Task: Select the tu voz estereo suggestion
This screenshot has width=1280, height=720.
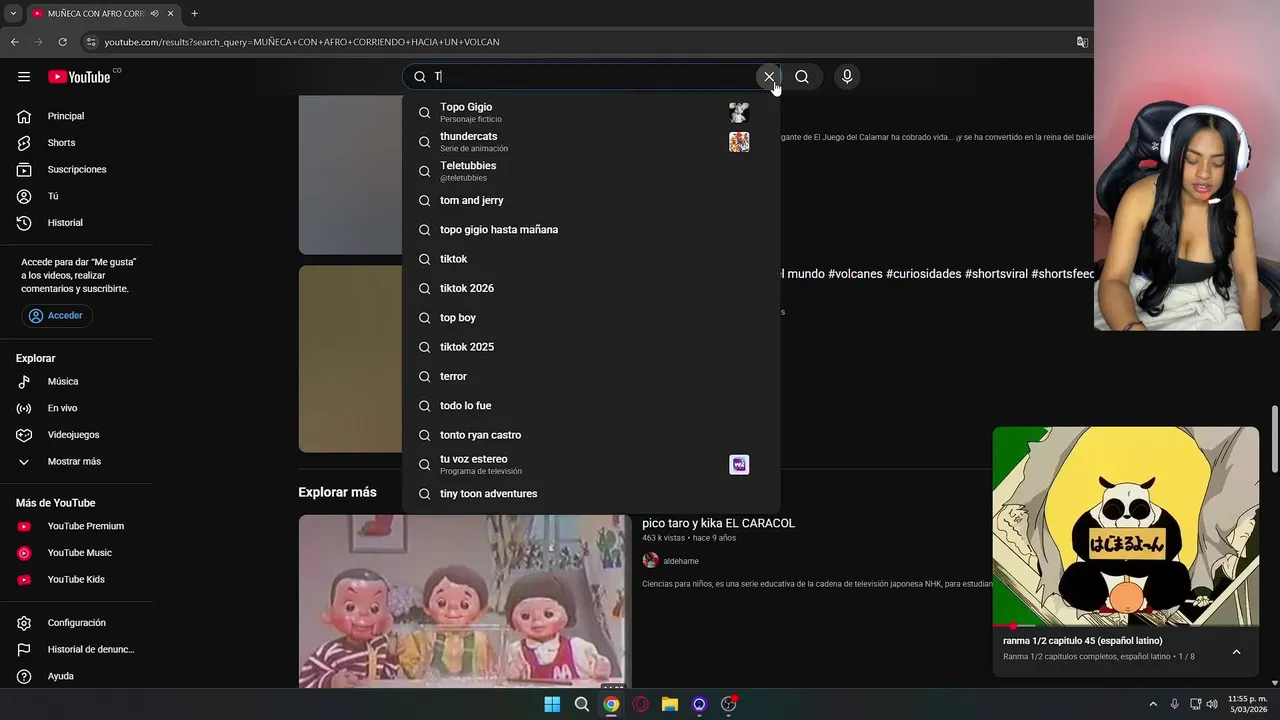Action: click(x=591, y=465)
